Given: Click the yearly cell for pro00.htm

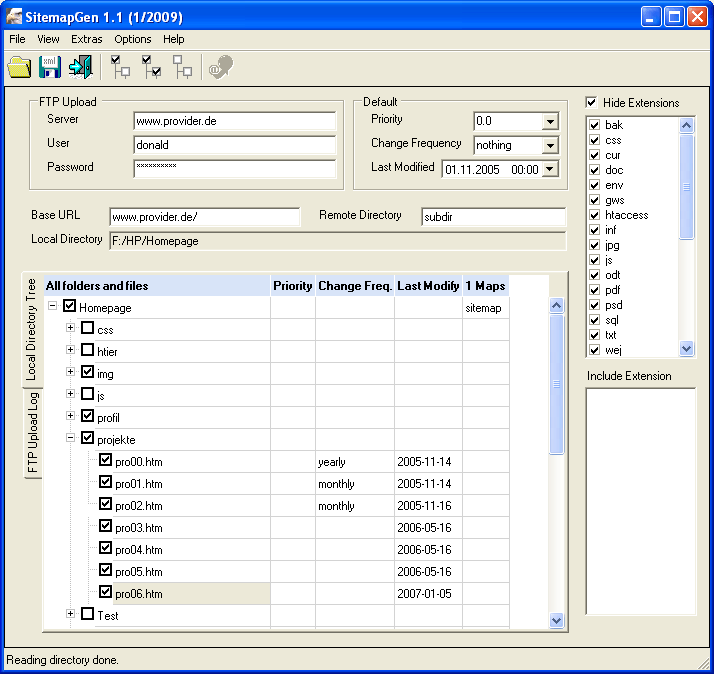Looking at the screenshot, I should coord(355,462).
